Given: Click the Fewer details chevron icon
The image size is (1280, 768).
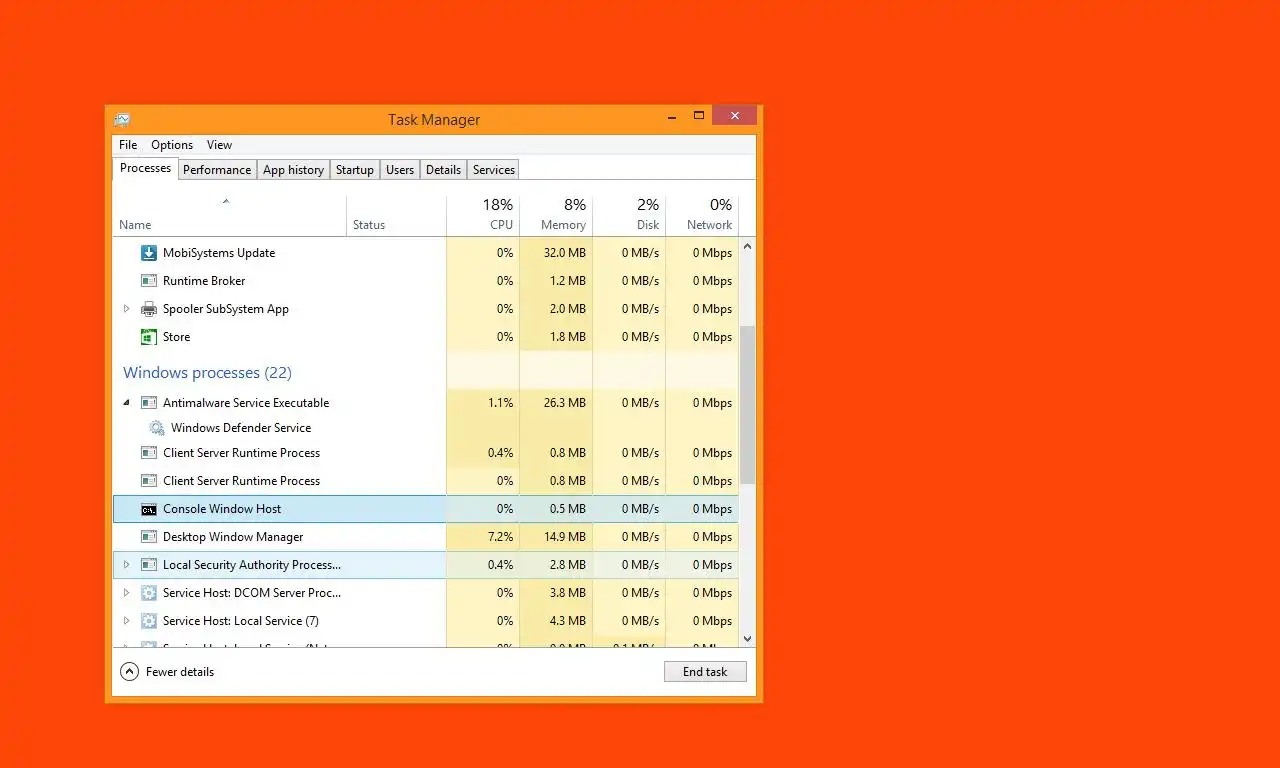Looking at the screenshot, I should point(129,672).
